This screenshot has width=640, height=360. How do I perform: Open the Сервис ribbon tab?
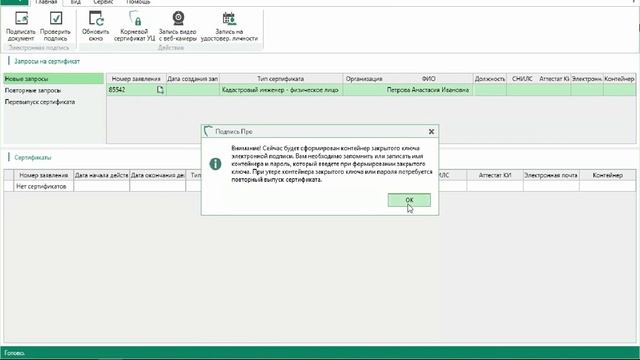click(x=103, y=2)
